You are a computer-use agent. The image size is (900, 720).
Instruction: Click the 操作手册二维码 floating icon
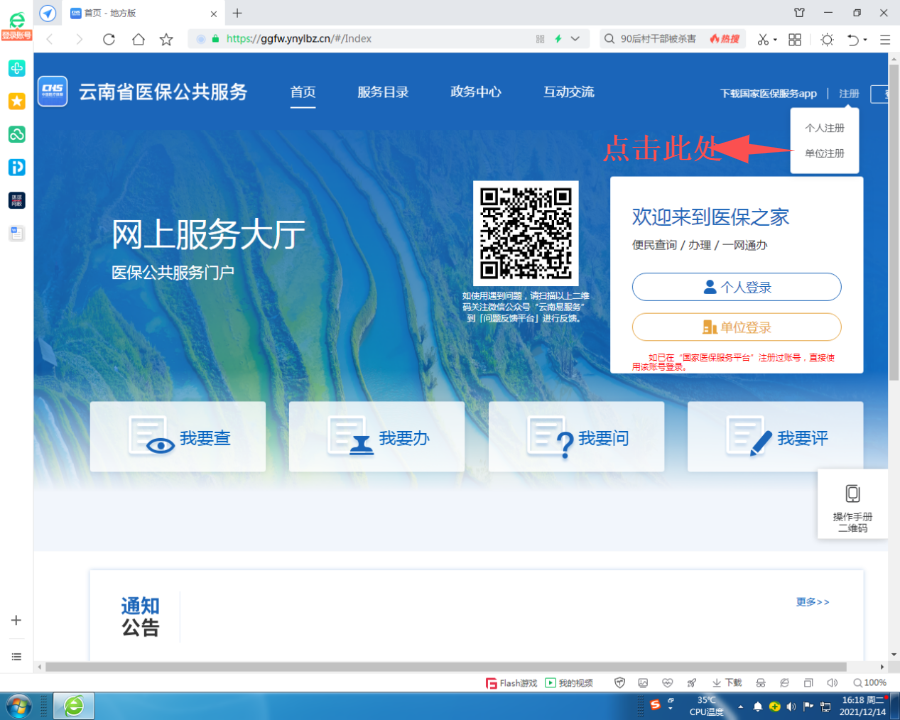click(852, 508)
